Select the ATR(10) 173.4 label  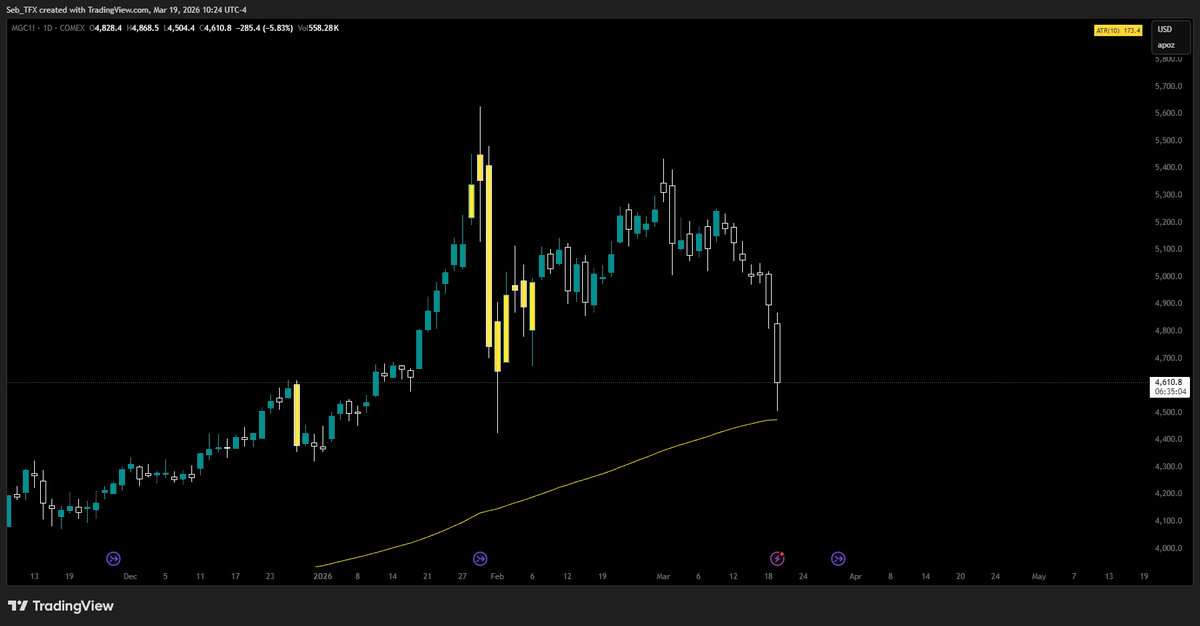point(1118,32)
